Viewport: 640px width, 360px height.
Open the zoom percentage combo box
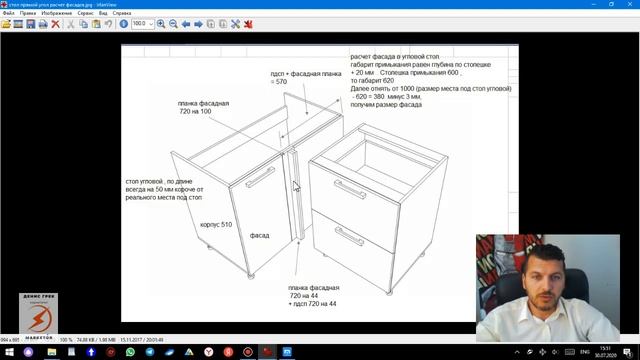click(x=142, y=24)
